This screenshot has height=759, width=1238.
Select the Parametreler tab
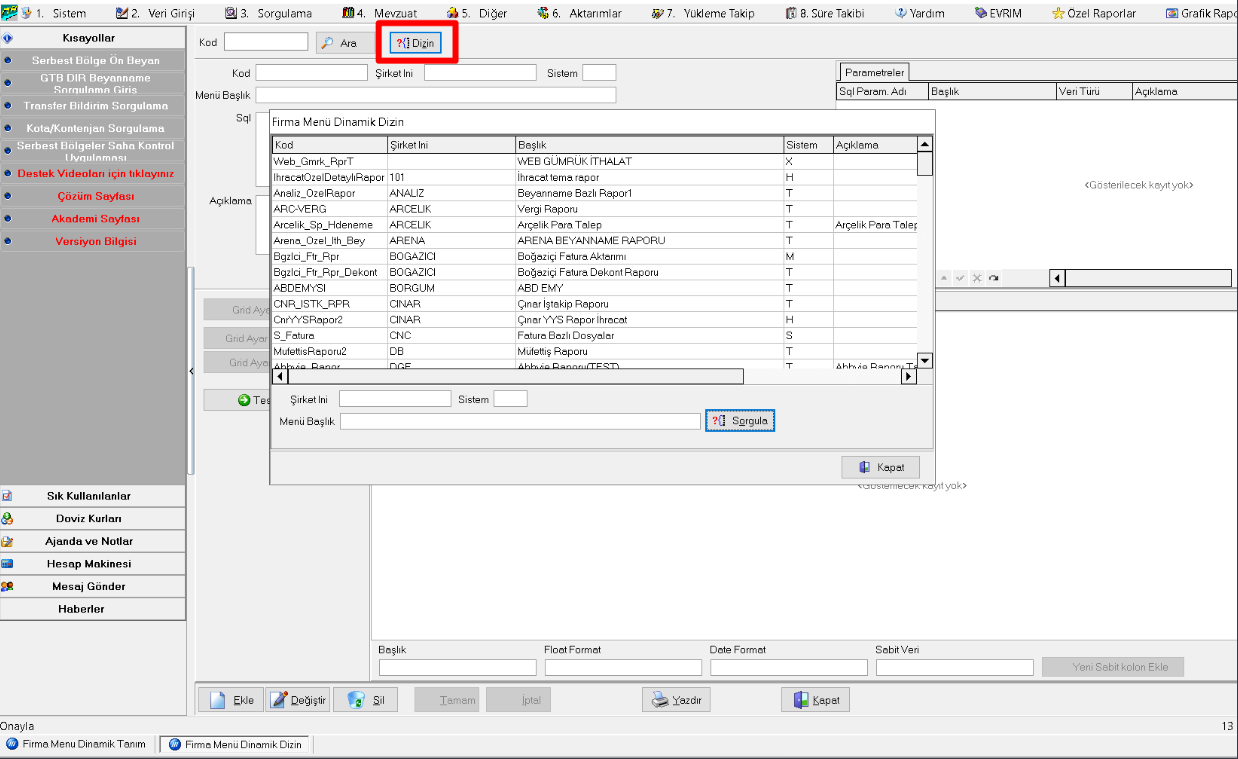873,72
